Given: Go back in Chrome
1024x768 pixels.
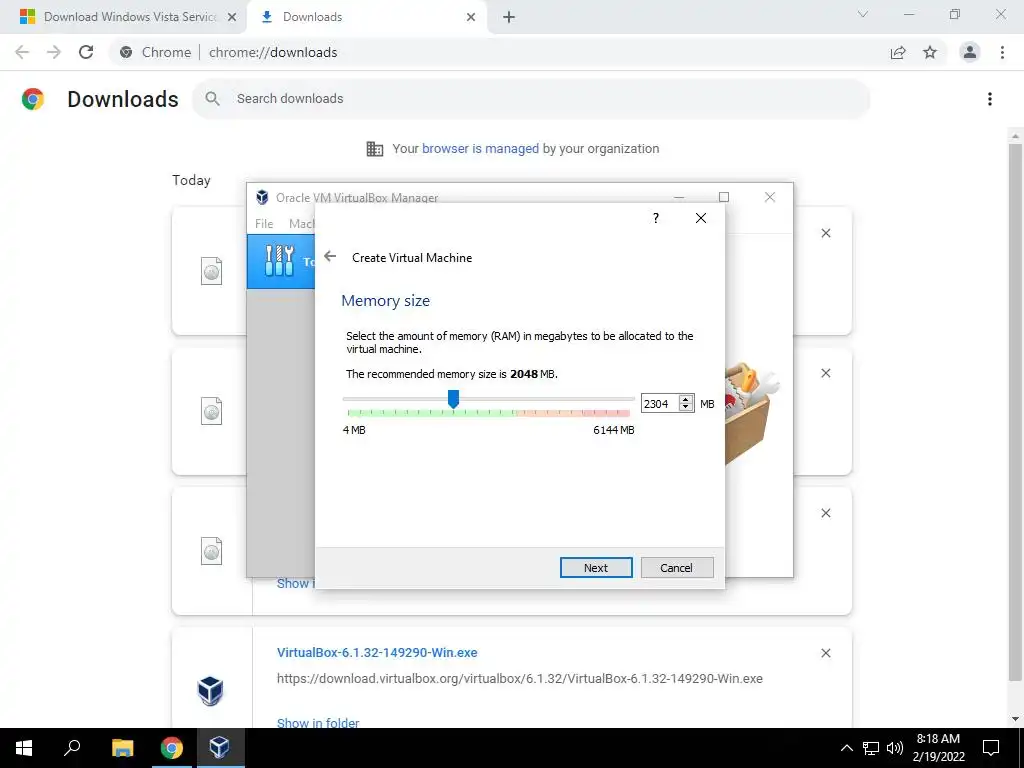Looking at the screenshot, I should pos(22,52).
